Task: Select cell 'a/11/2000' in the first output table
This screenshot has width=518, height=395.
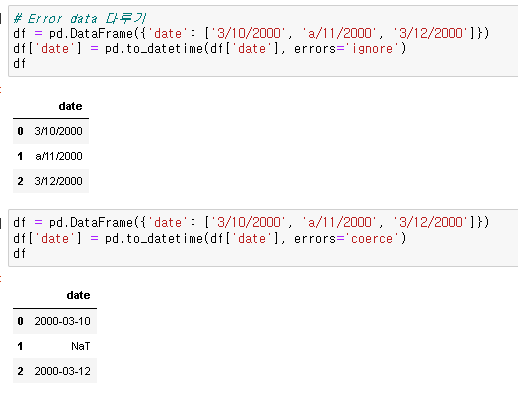Action: tap(59, 156)
